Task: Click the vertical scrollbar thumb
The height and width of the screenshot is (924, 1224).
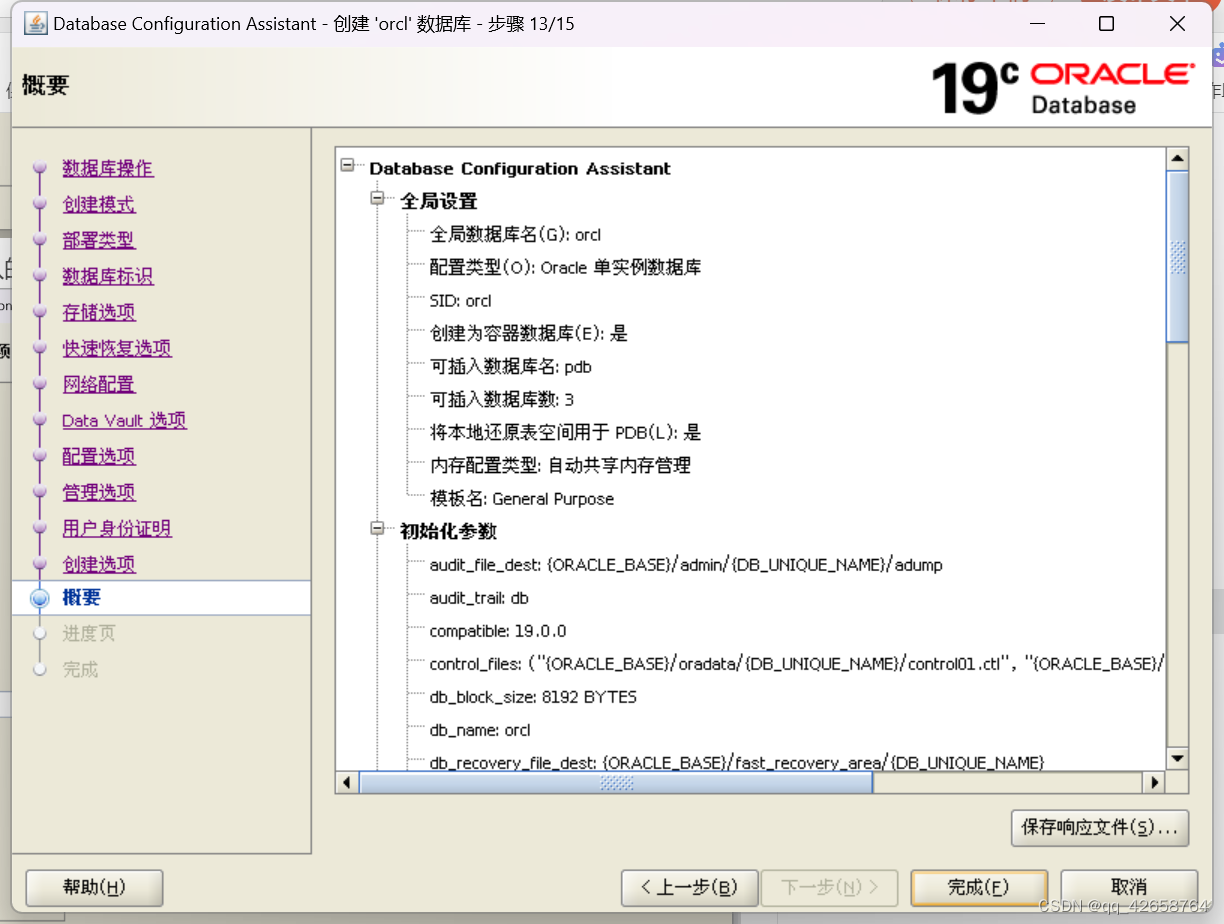Action: [1177, 257]
